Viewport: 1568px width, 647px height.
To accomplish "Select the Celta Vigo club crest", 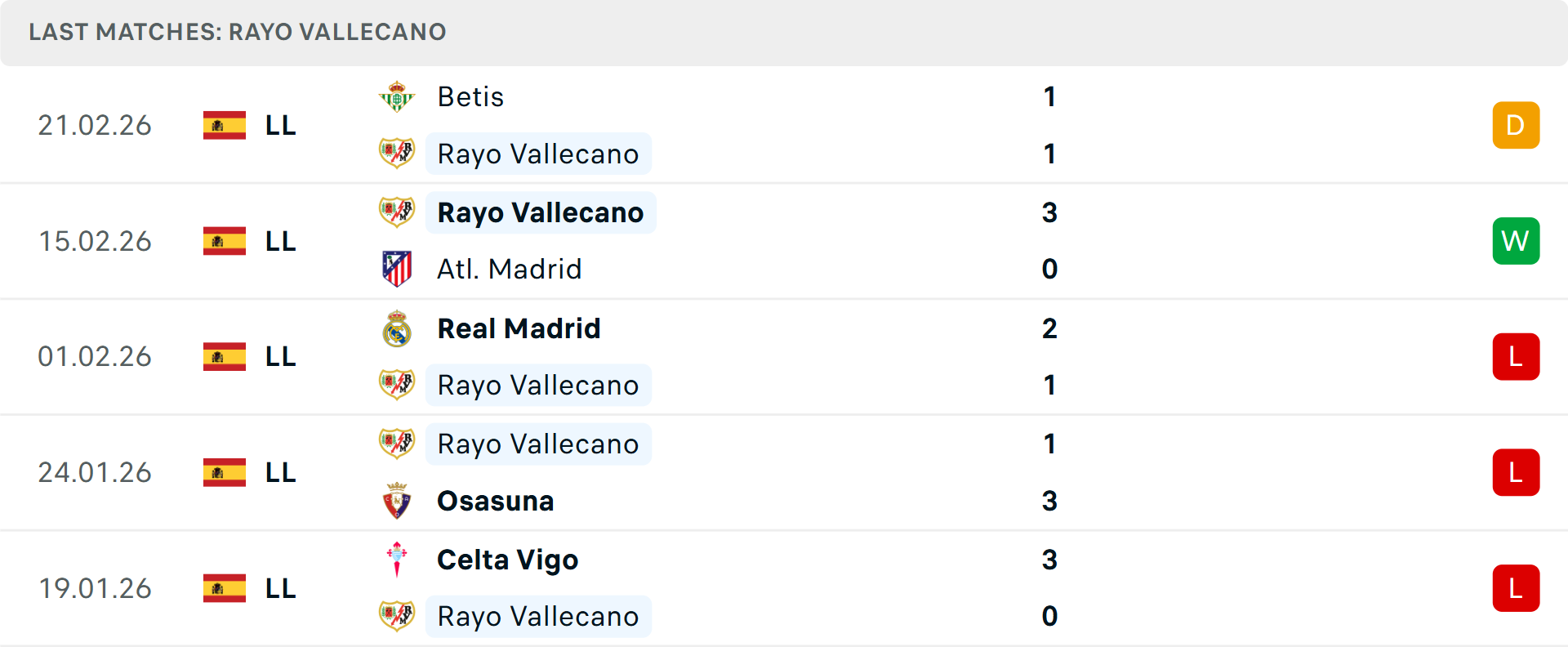I will coord(397,560).
